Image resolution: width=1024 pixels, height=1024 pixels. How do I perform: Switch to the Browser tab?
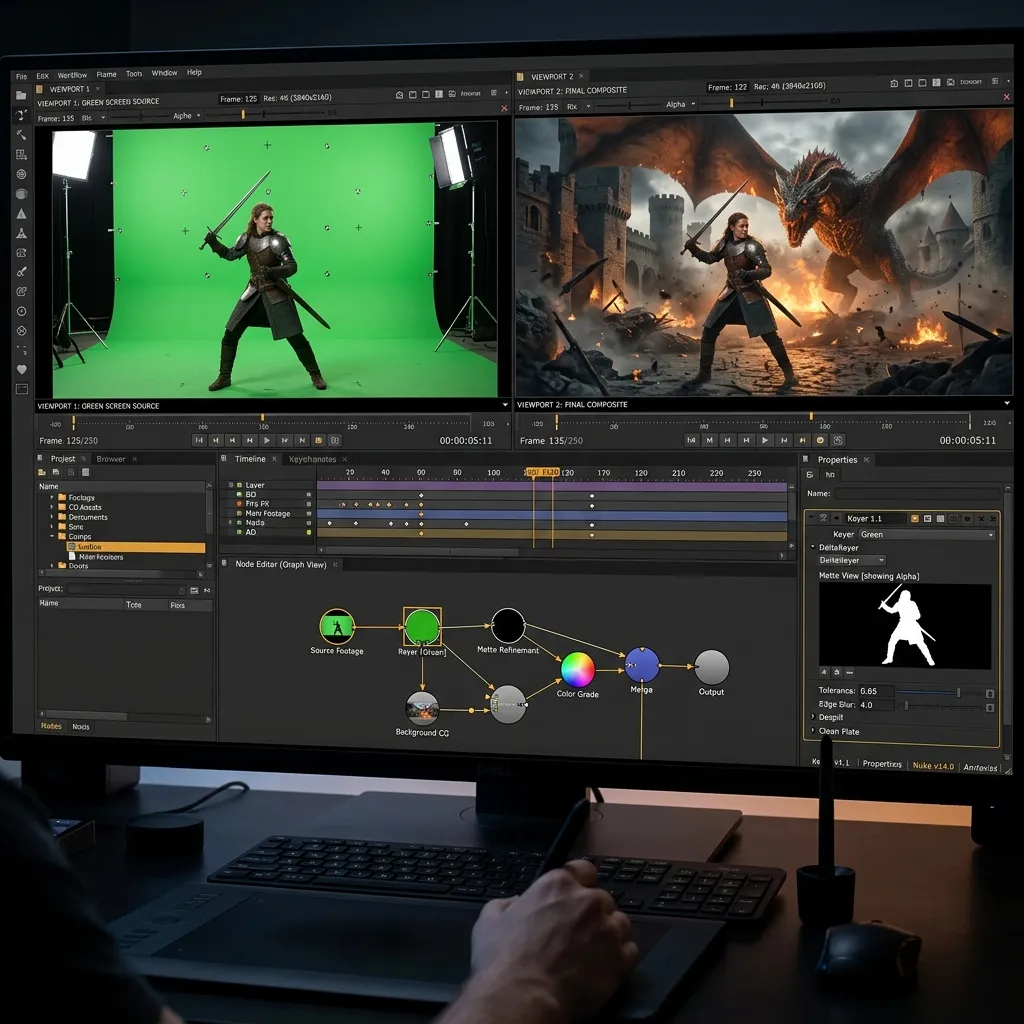[111, 459]
